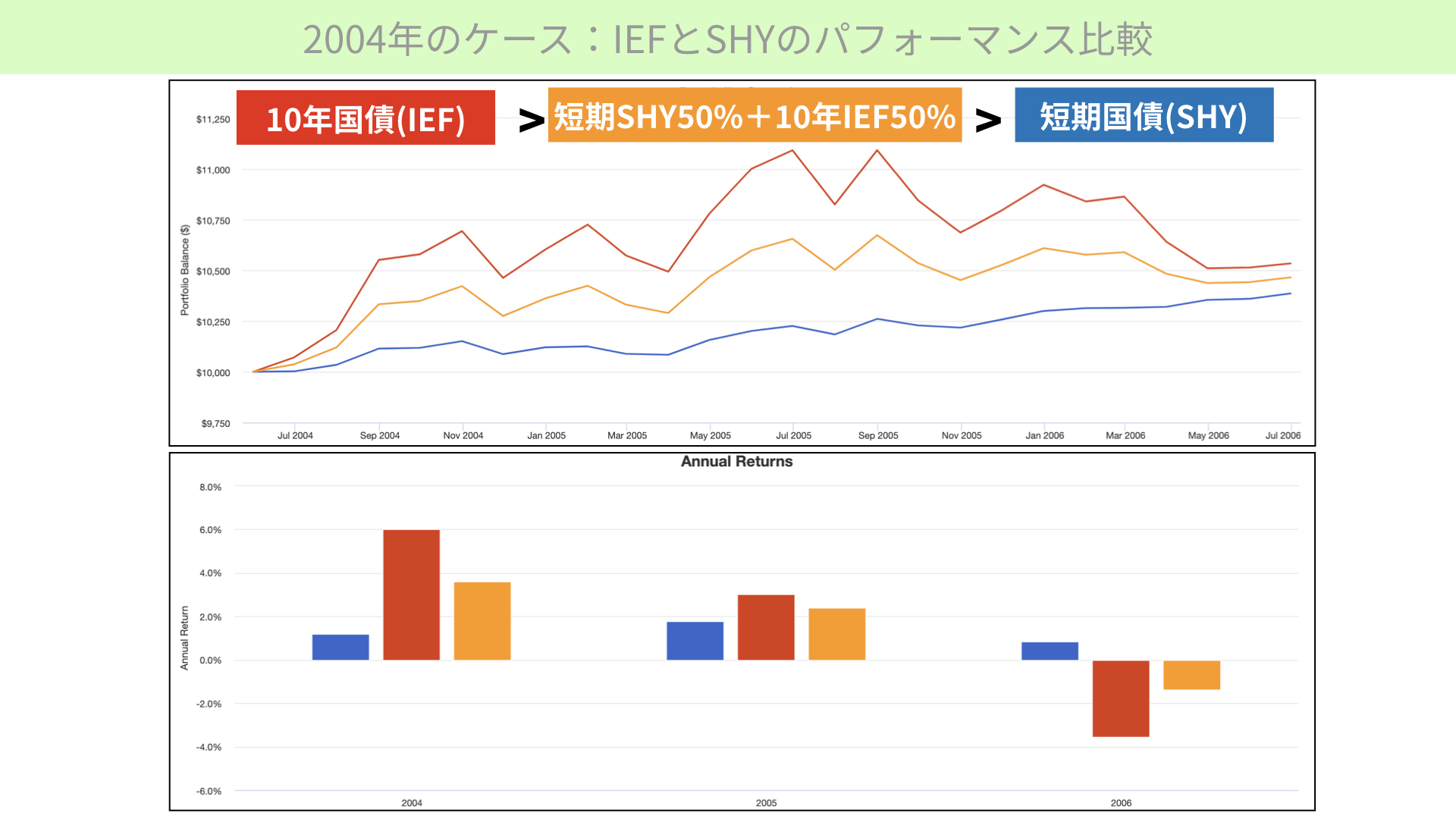
Task: Click the Nov 2004 x-axis label
Action: pyautogui.click(x=463, y=435)
